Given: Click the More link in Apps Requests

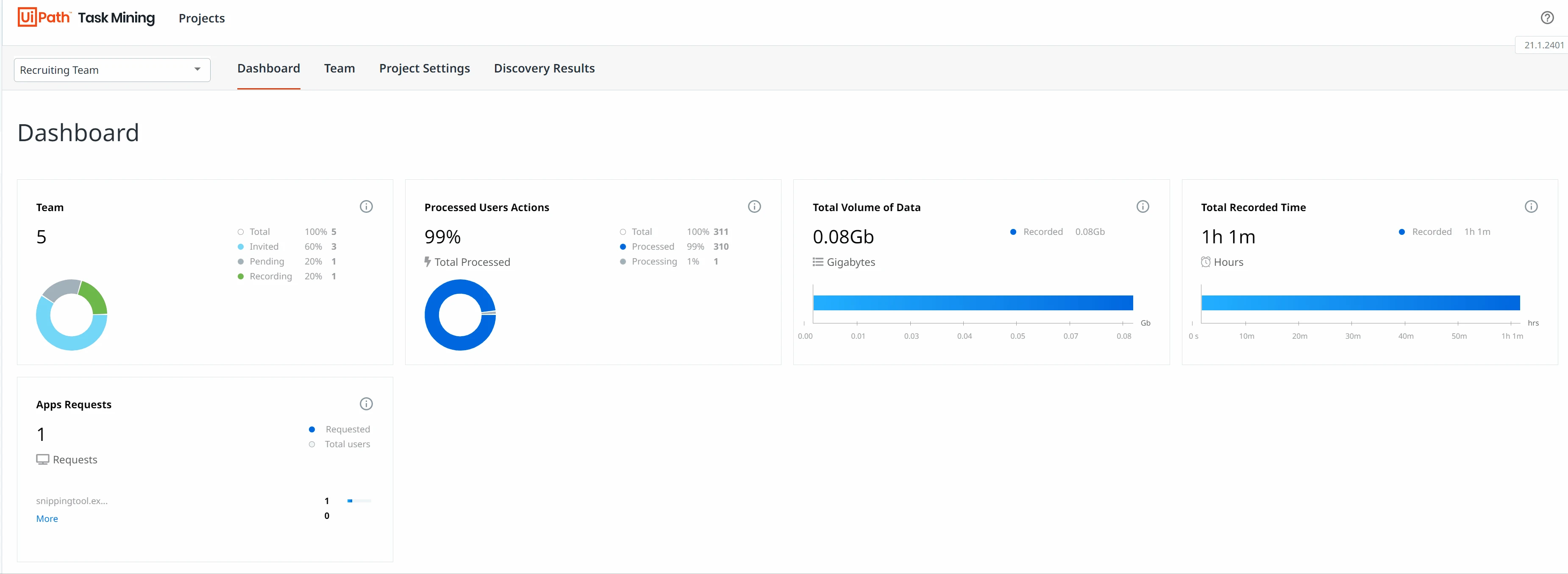Looking at the screenshot, I should click(47, 518).
